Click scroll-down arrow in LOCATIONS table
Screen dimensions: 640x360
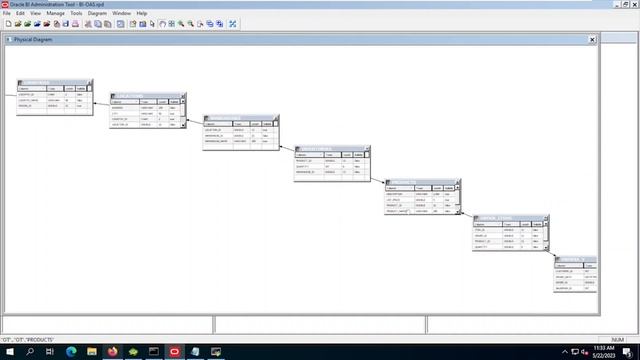[x=183, y=125]
